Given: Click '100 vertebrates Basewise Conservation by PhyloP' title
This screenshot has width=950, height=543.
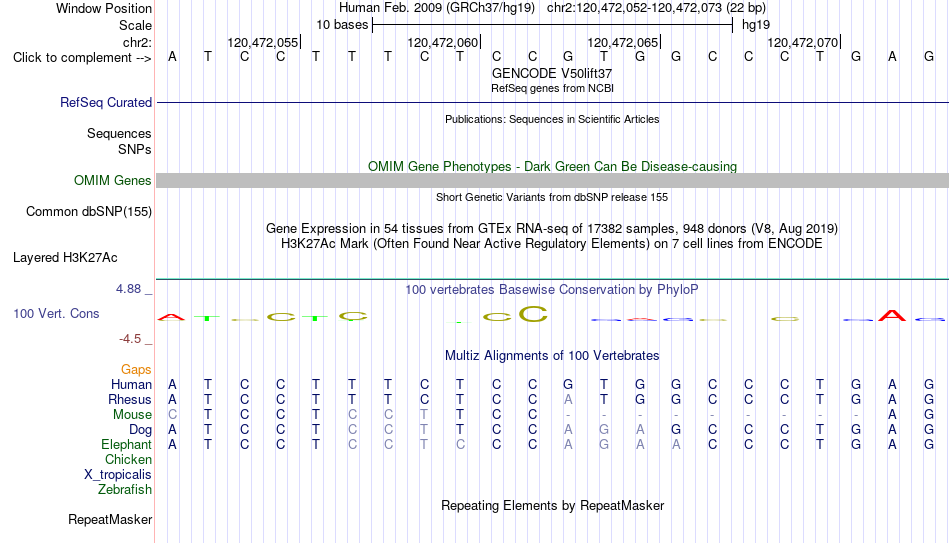Looking at the screenshot, I should [x=552, y=290].
